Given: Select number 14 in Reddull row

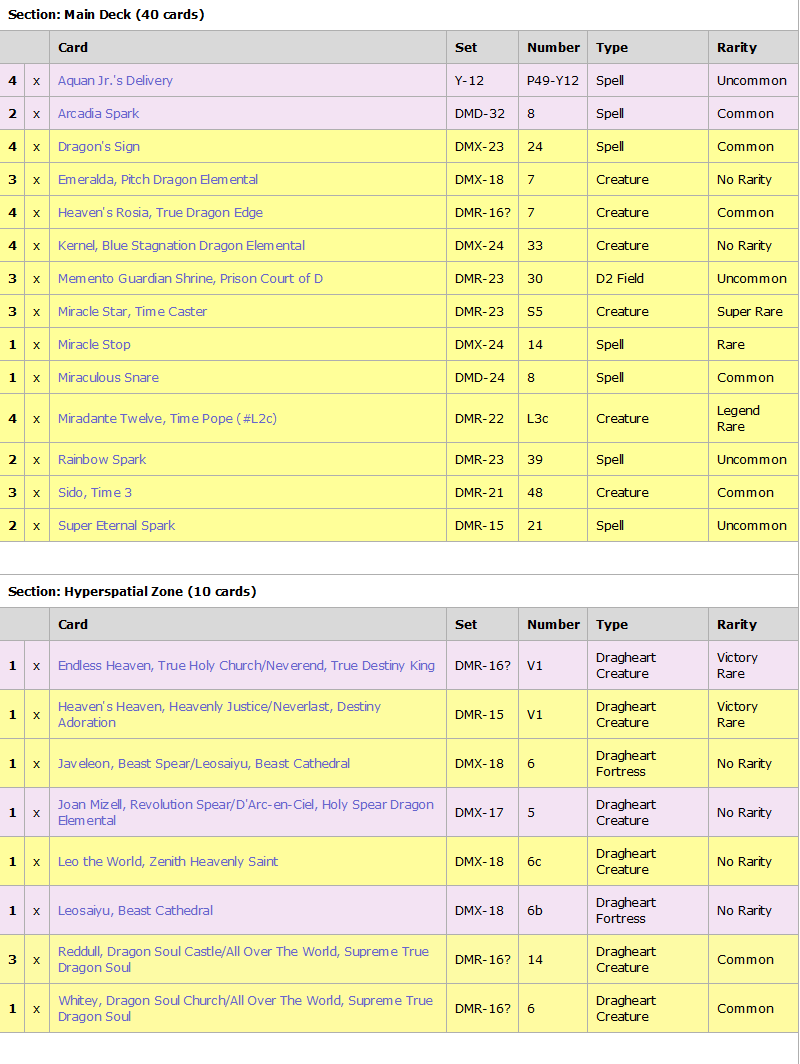Looking at the screenshot, I should 553,960.
